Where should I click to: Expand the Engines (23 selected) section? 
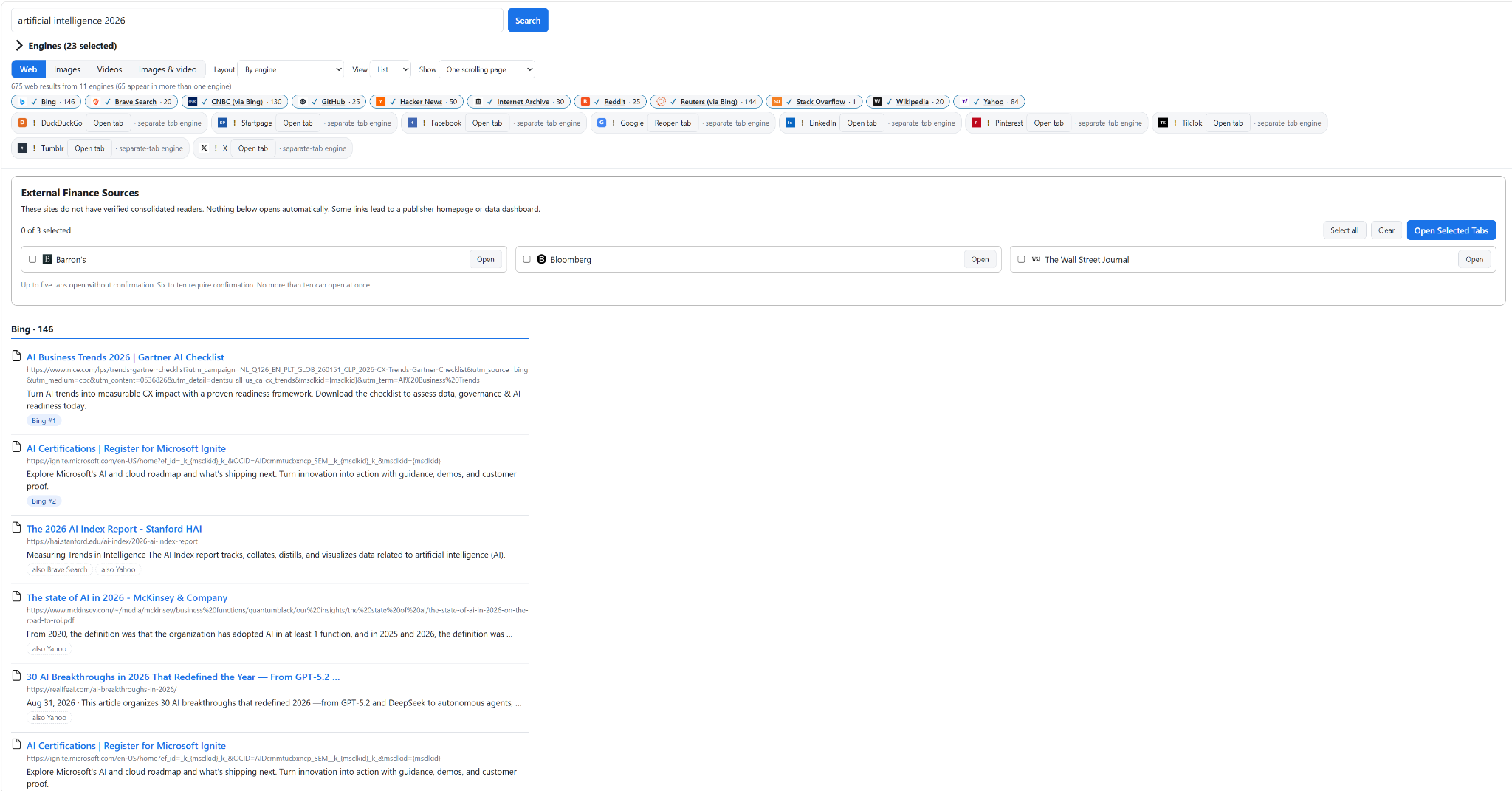pyautogui.click(x=65, y=46)
